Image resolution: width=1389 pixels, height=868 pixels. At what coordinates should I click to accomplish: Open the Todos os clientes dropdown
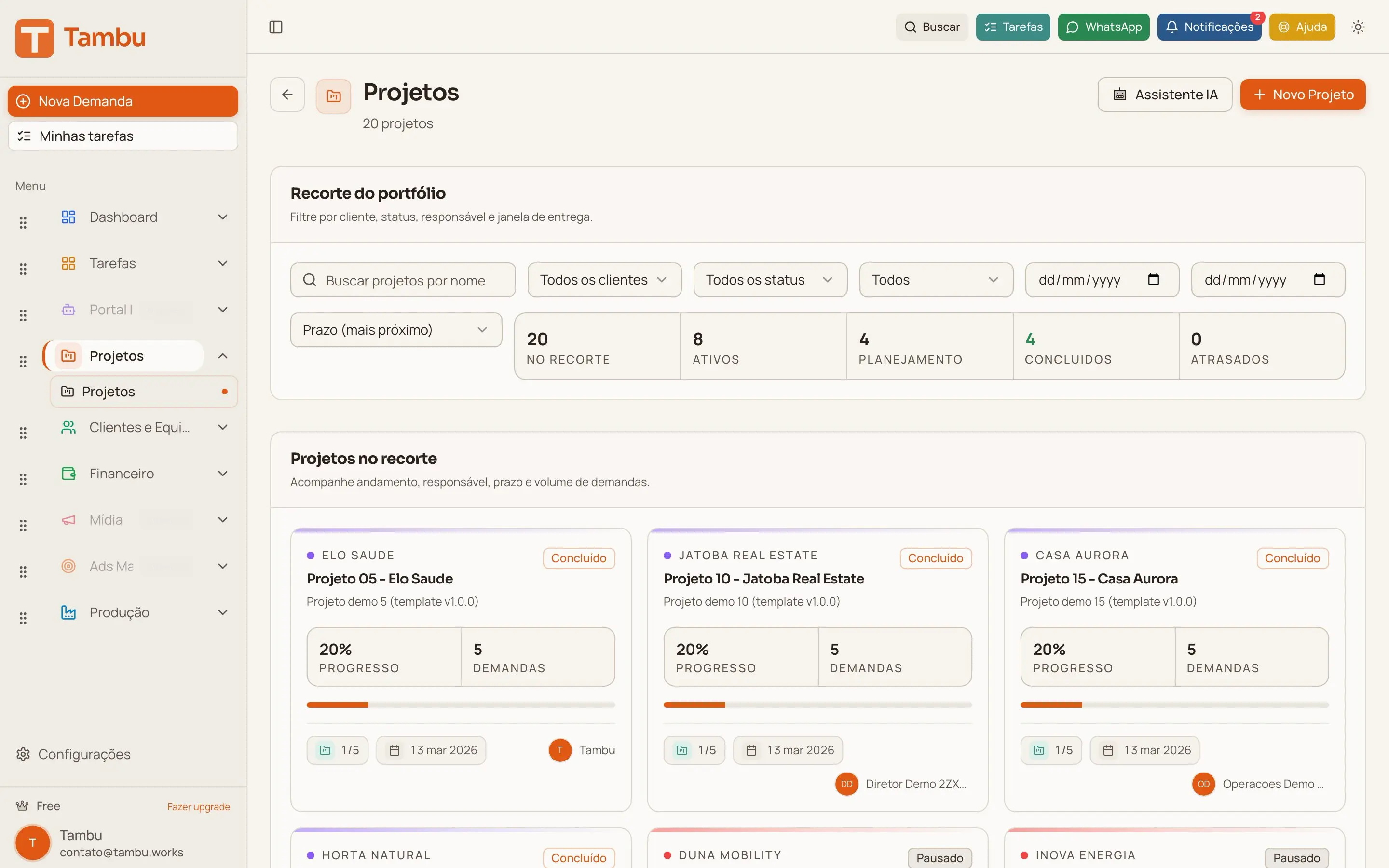click(x=604, y=280)
